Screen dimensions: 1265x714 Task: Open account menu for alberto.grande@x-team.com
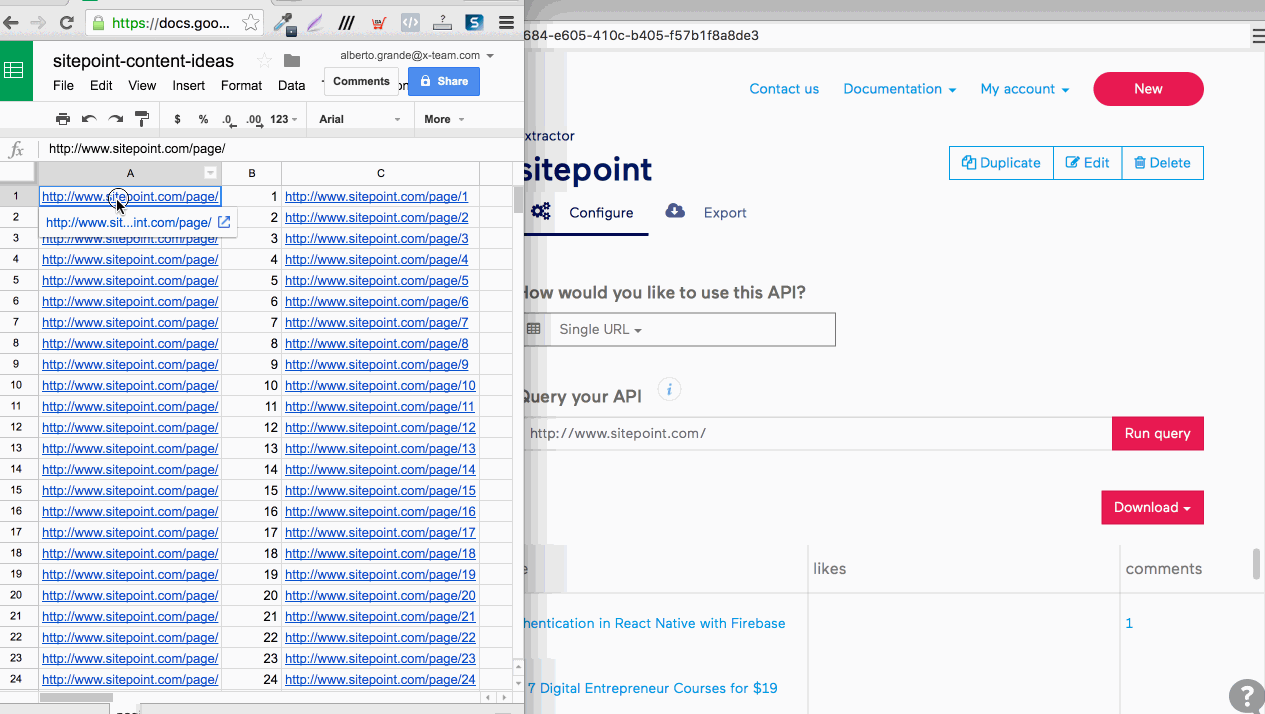tap(417, 56)
